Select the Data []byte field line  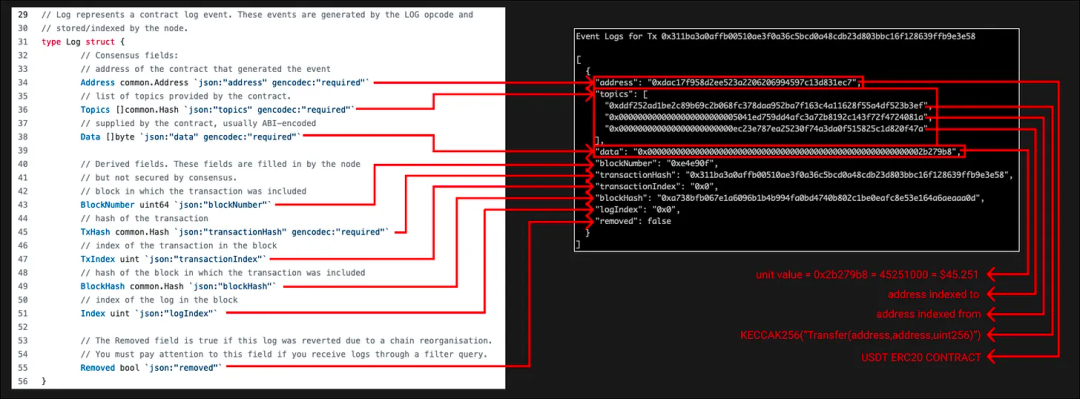click(191, 136)
